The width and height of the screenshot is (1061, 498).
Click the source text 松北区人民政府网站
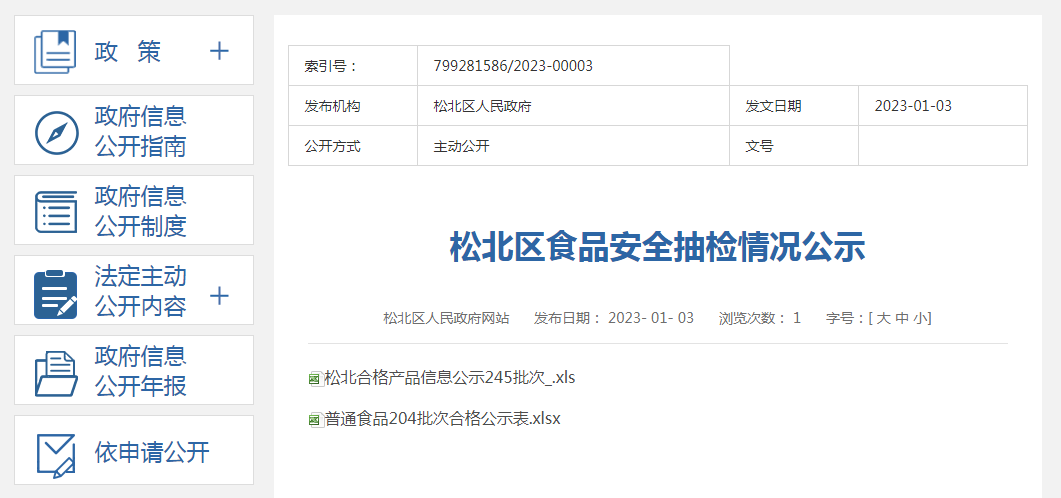(x=446, y=318)
